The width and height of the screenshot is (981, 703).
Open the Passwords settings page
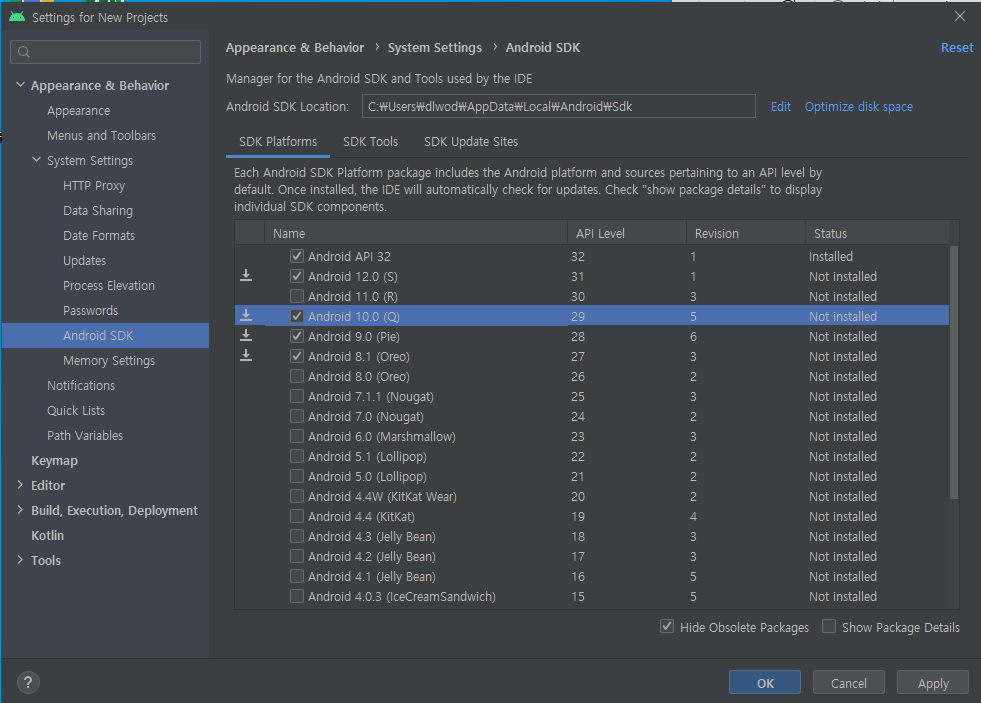pos(90,311)
